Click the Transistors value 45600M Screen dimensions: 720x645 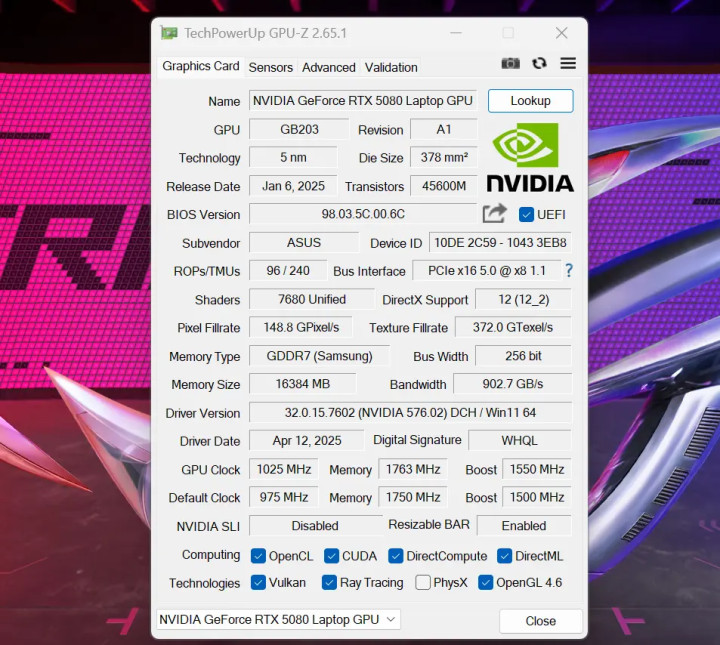coord(444,186)
